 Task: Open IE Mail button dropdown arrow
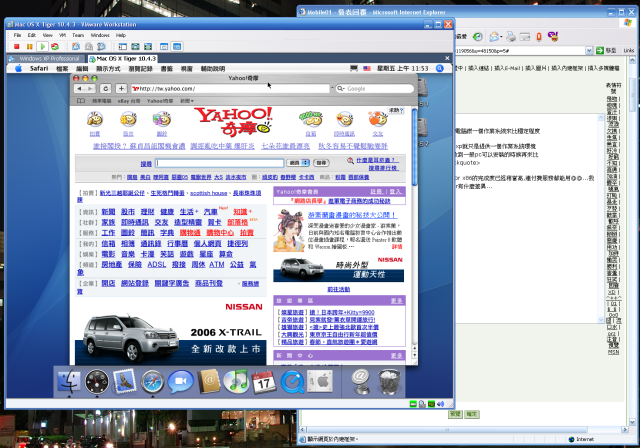click(501, 37)
